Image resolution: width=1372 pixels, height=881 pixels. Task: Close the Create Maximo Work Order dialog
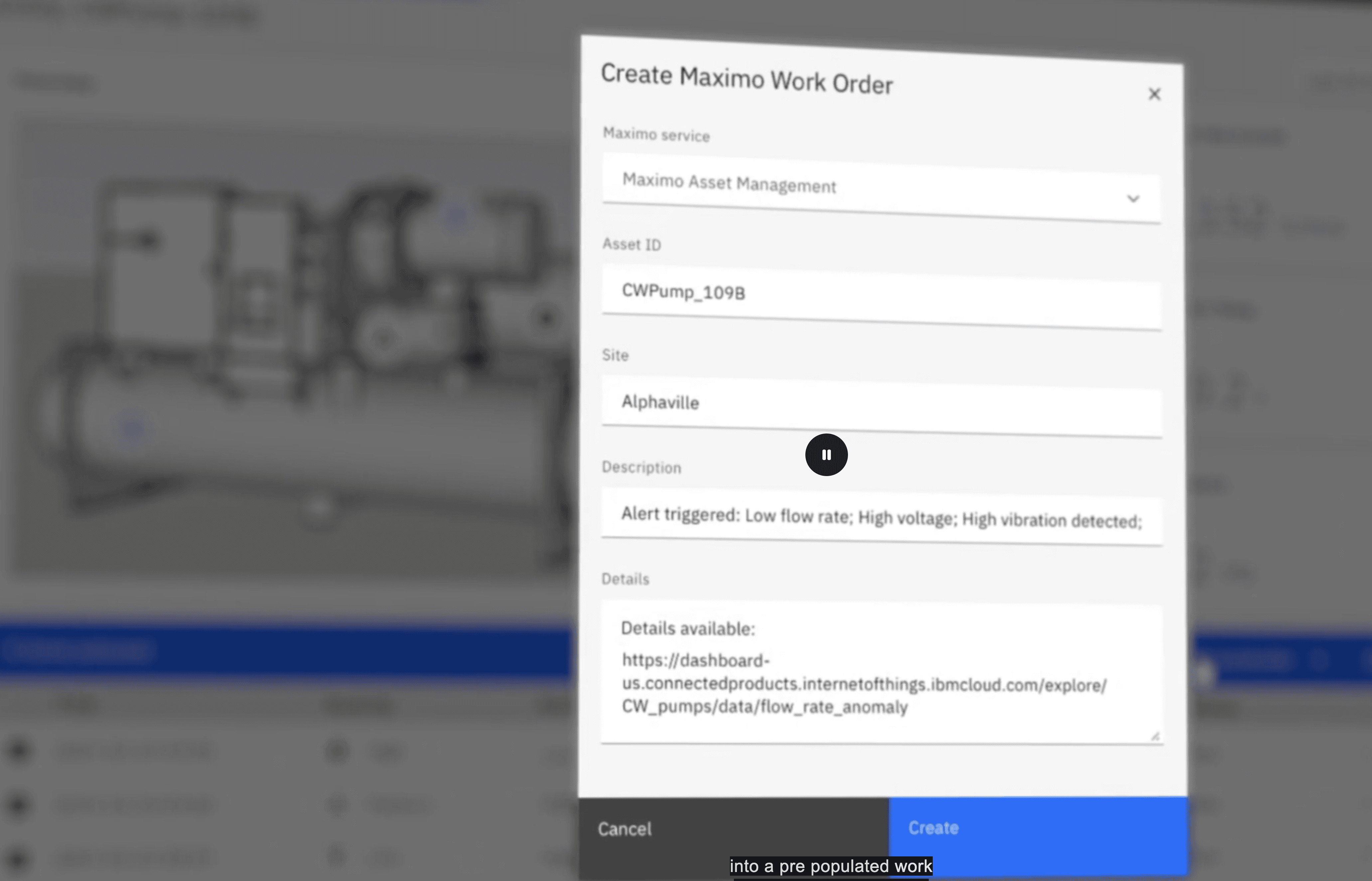[1154, 94]
